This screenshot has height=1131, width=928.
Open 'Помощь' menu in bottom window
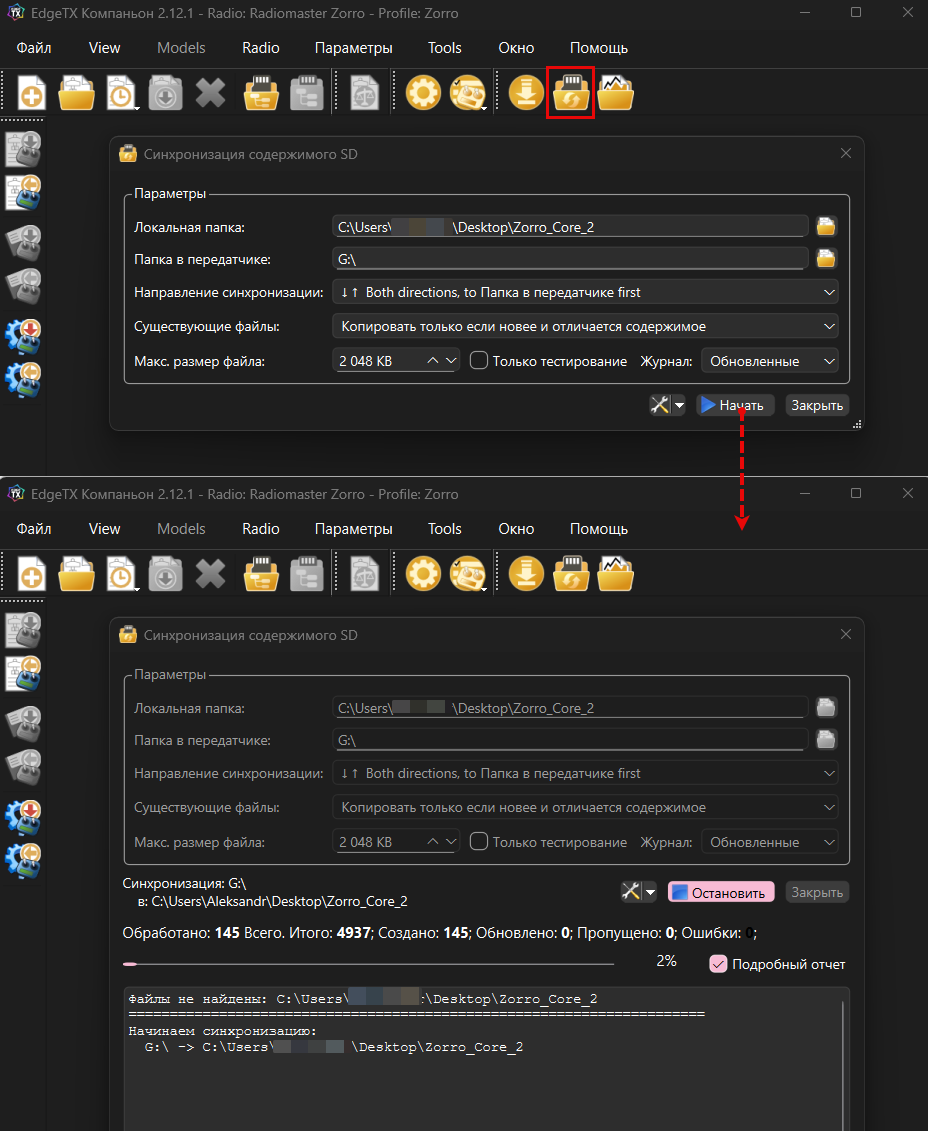click(598, 529)
